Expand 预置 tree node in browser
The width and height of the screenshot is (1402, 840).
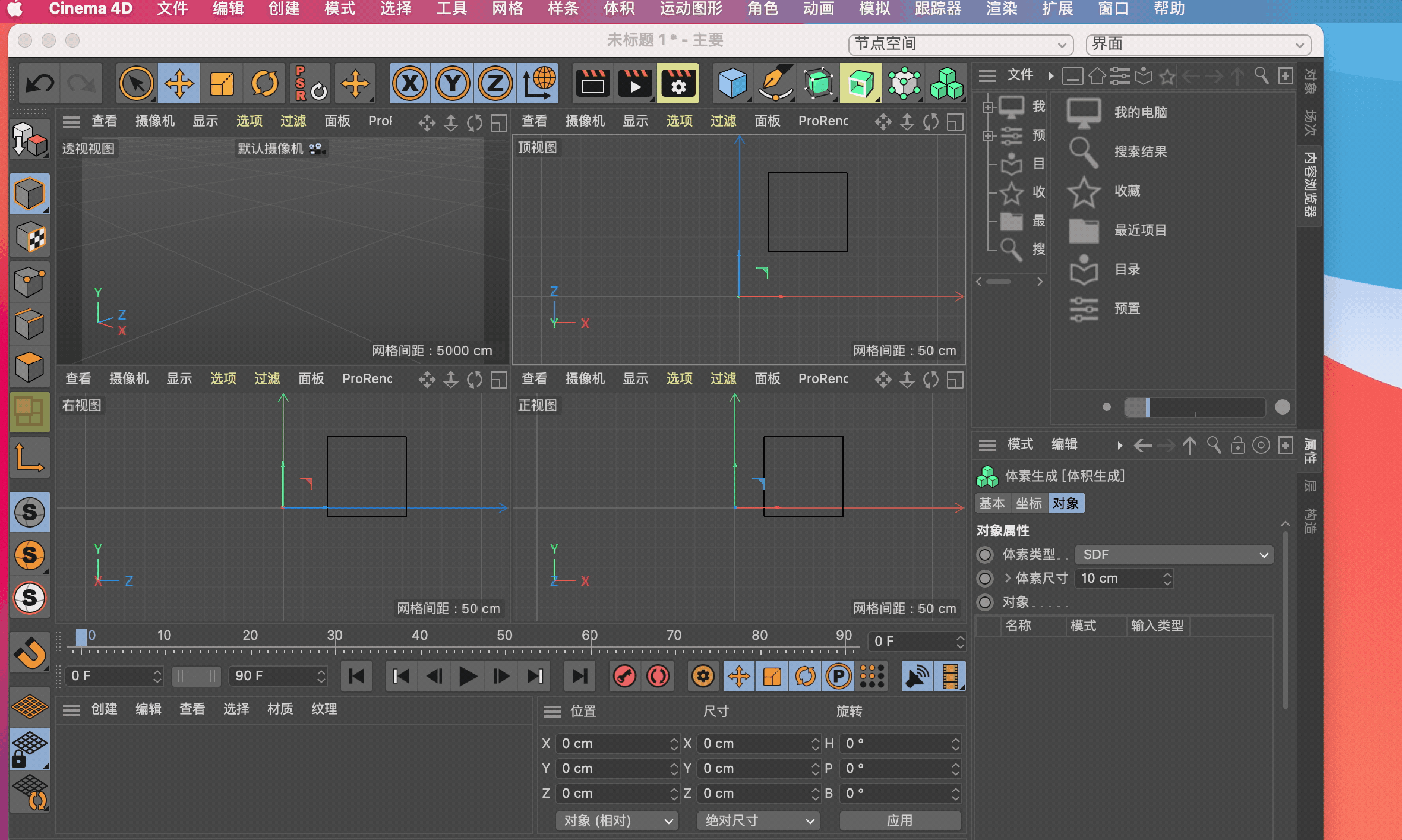[x=988, y=136]
